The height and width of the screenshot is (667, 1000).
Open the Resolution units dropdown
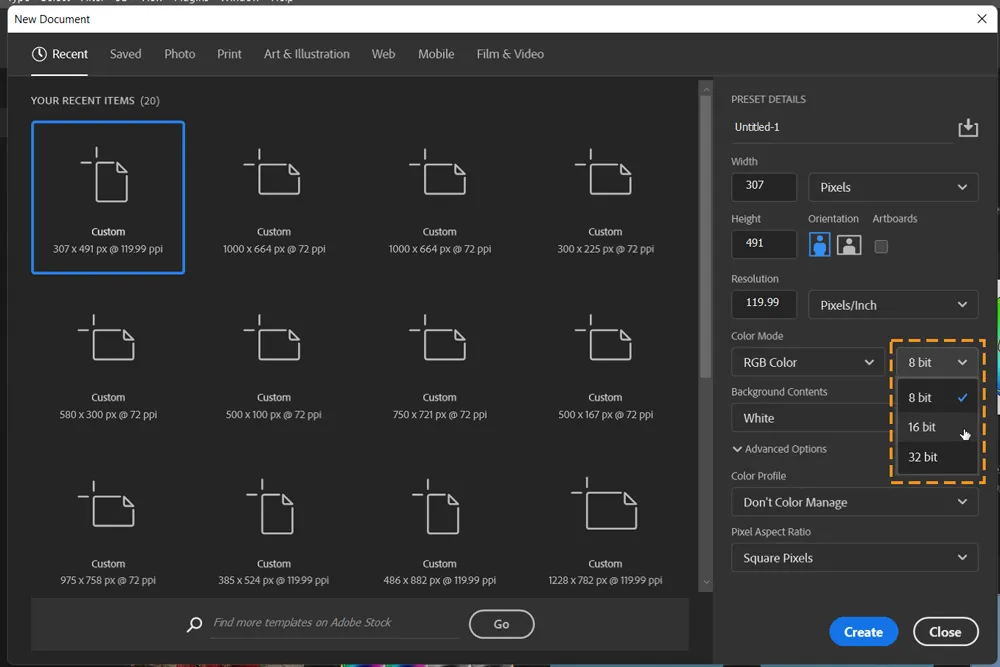(892, 304)
